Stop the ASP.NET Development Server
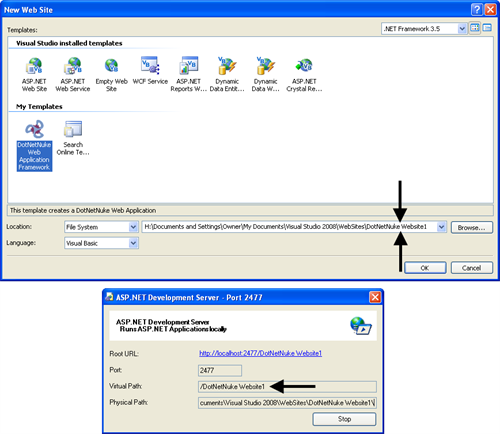 [x=344, y=419]
